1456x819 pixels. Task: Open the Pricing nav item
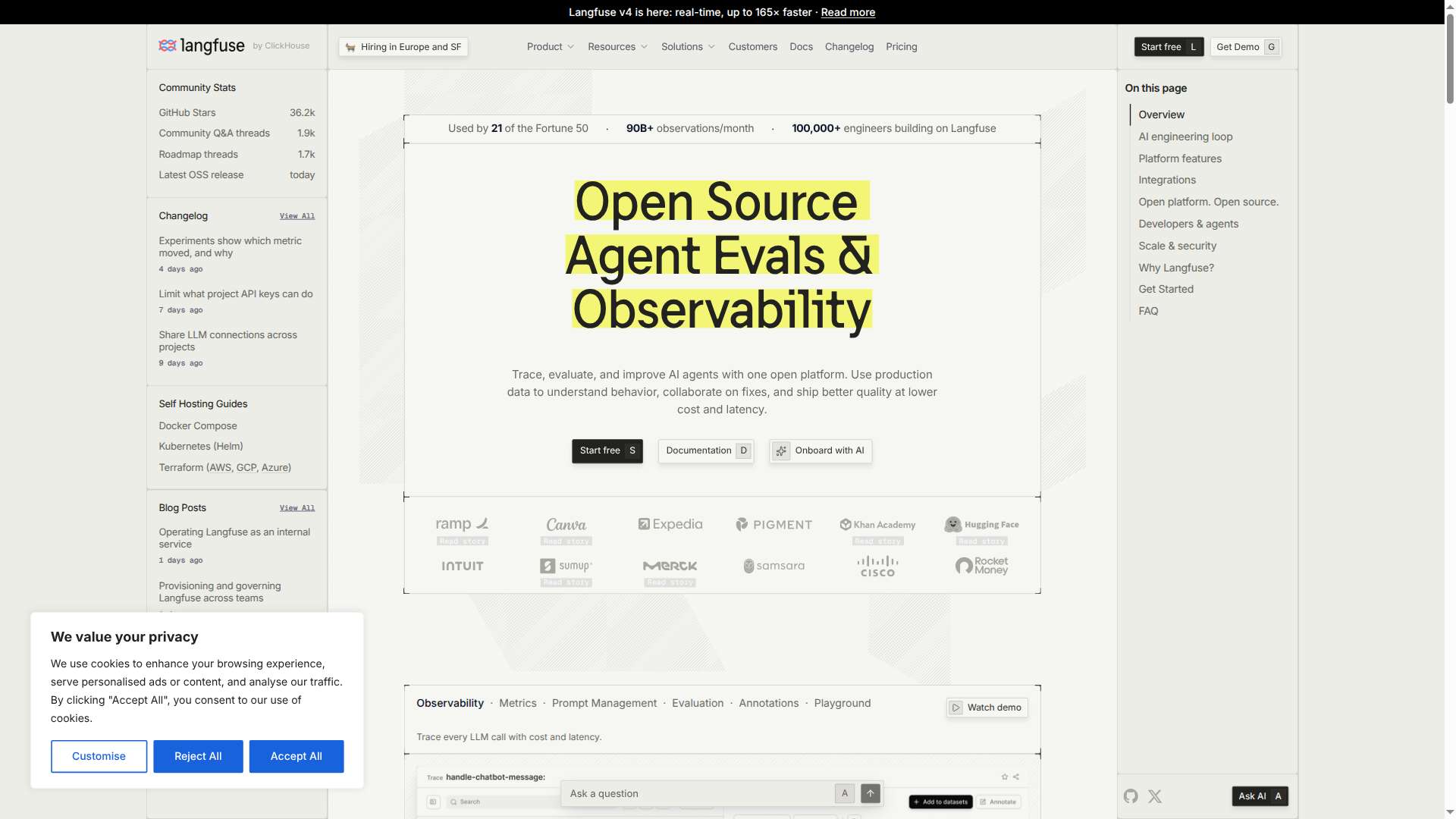pyautogui.click(x=901, y=47)
